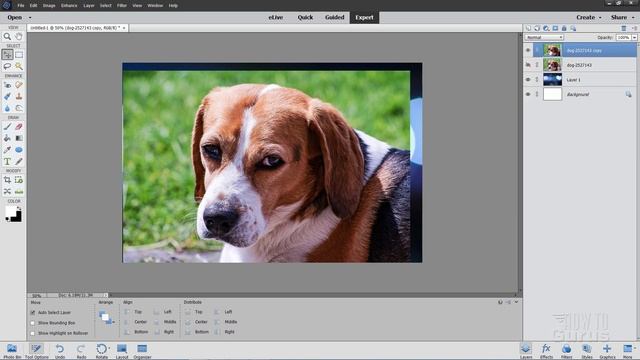
Task: Open the Arrange dropdown
Action: tap(107, 317)
